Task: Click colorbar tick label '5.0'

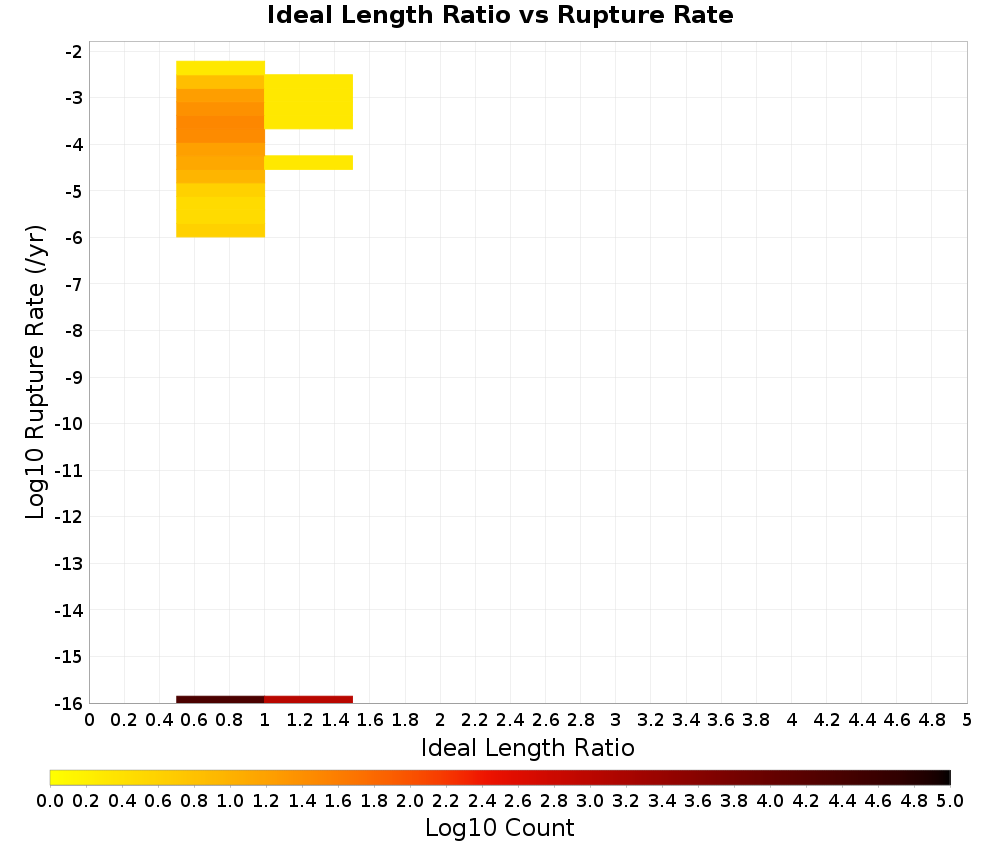Action: pyautogui.click(x=950, y=800)
